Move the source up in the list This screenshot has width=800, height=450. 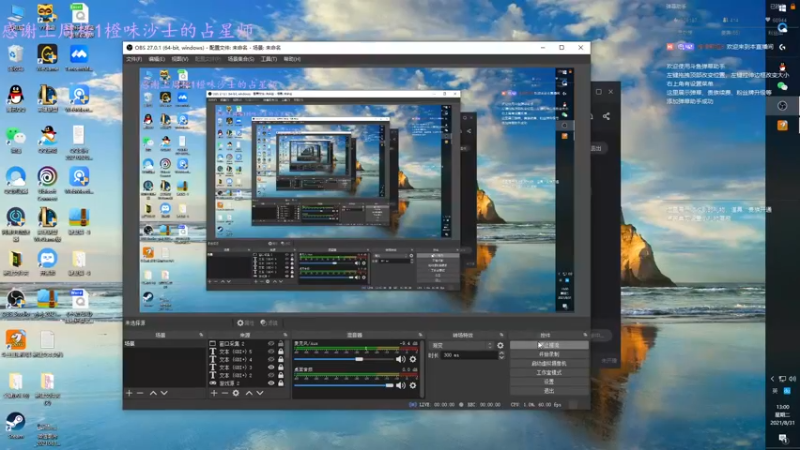[249, 393]
